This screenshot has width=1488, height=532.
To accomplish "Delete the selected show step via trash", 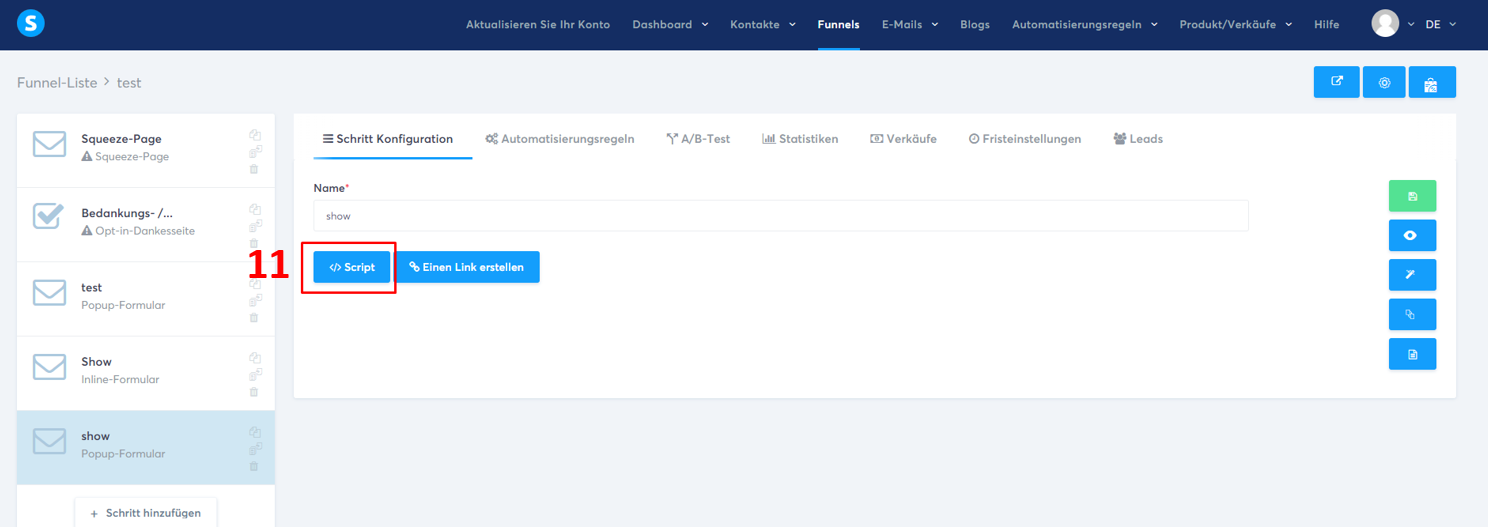I will click(254, 466).
